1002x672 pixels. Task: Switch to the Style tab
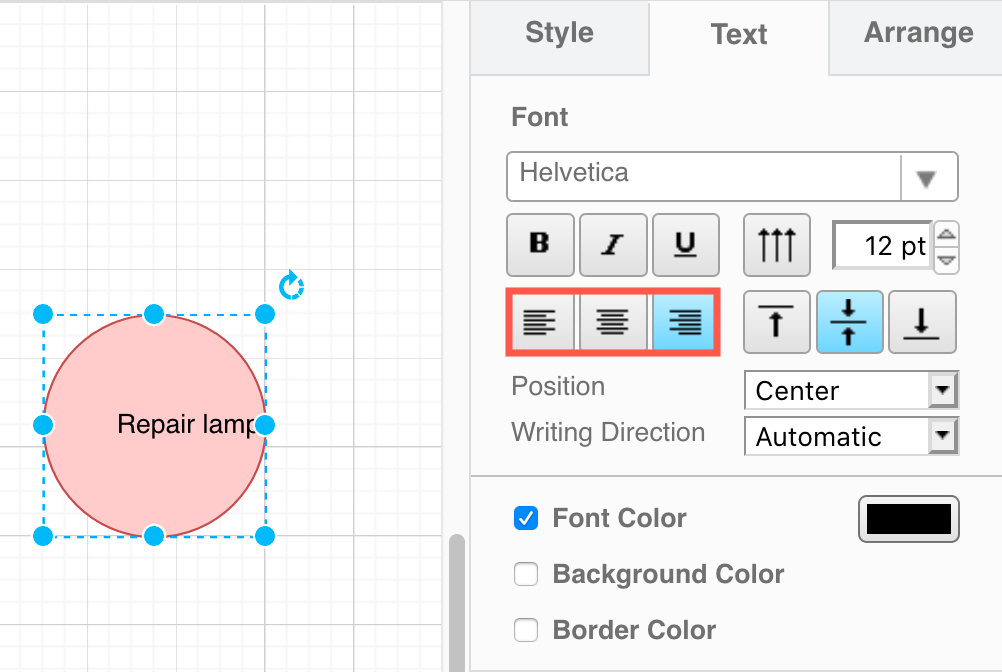pyautogui.click(x=558, y=34)
